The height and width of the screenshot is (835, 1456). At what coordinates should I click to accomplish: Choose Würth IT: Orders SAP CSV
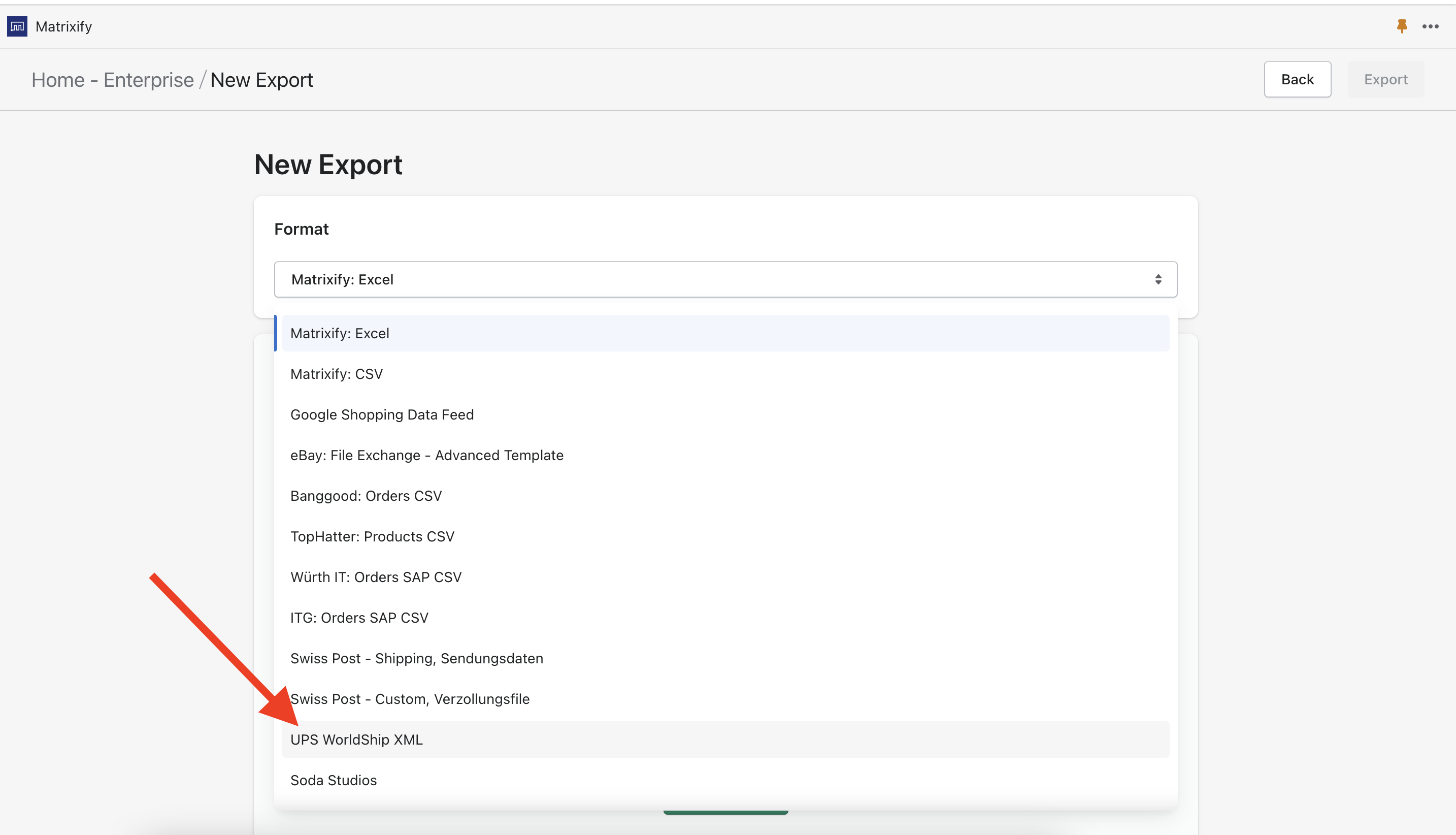pyautogui.click(x=376, y=577)
